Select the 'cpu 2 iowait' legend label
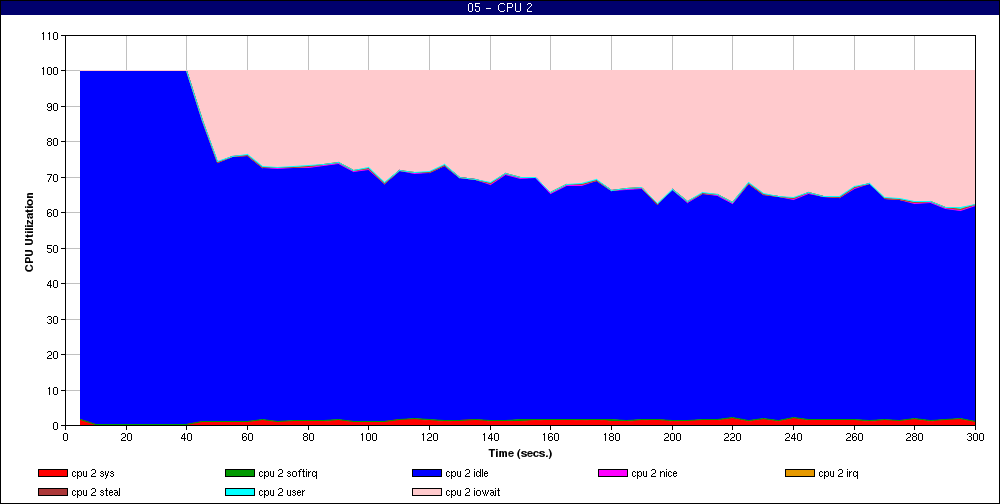The height and width of the screenshot is (504, 1000). (x=473, y=493)
